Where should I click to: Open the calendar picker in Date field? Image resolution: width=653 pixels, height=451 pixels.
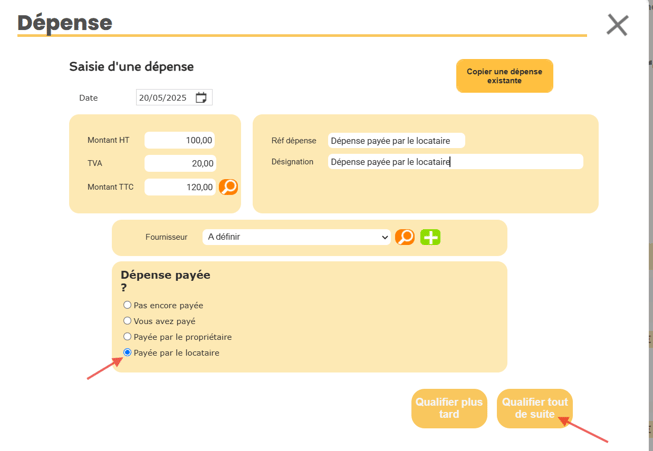coord(201,98)
